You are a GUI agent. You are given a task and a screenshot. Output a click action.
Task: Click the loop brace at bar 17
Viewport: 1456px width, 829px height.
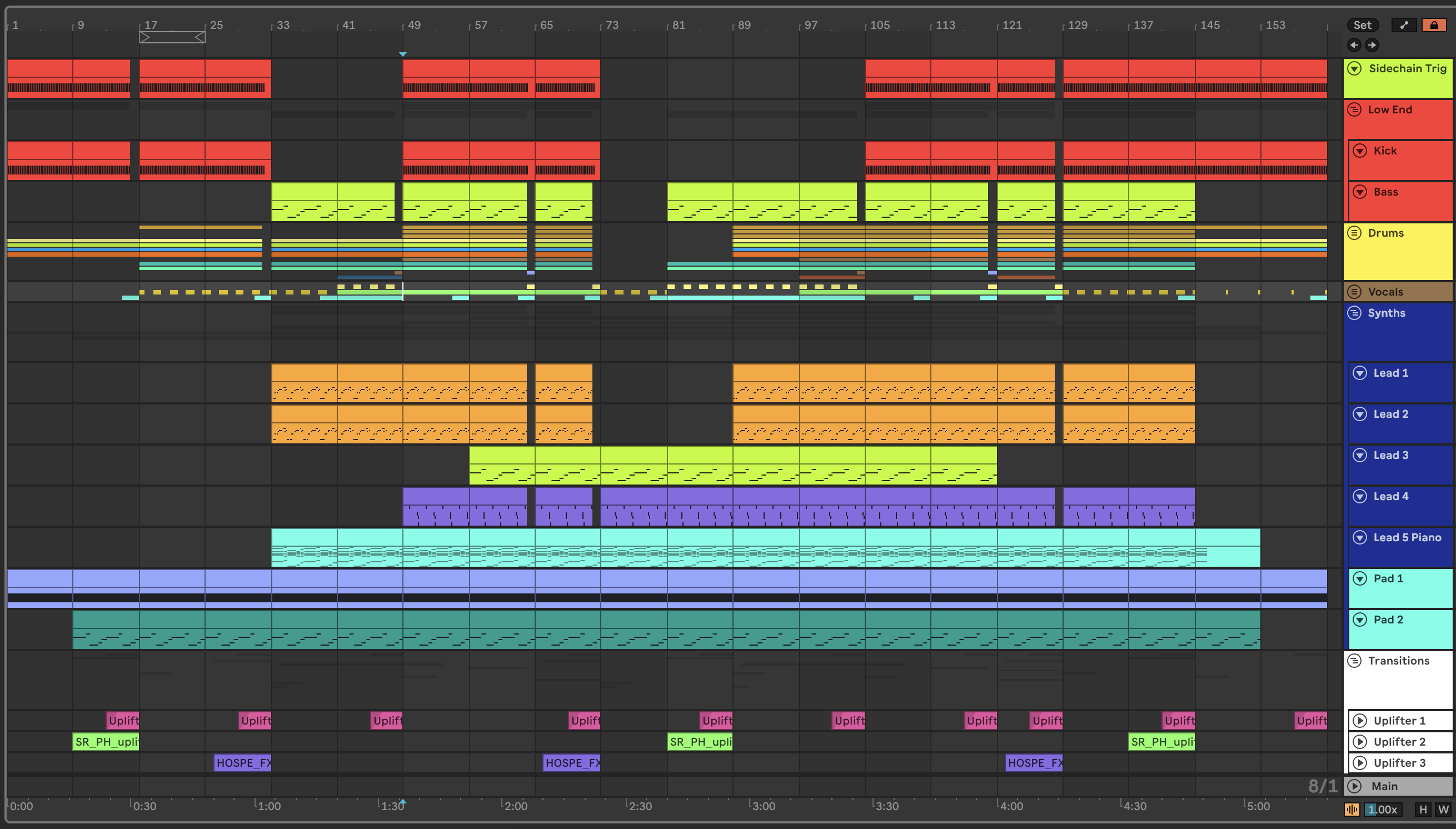[172, 38]
